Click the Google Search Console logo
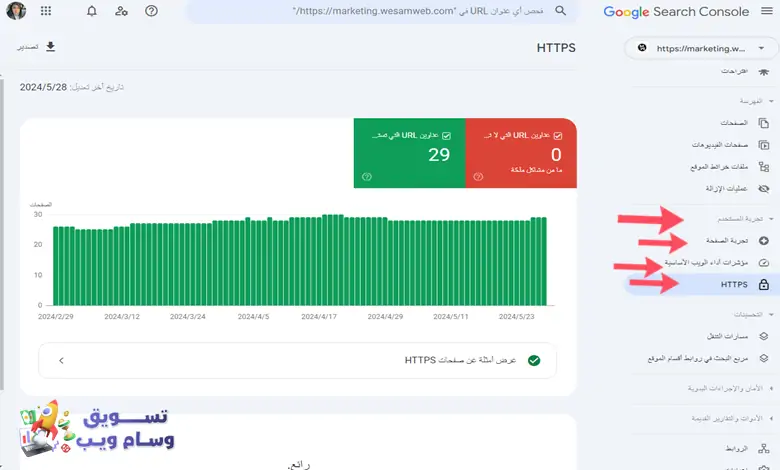780x470 pixels. click(676, 11)
